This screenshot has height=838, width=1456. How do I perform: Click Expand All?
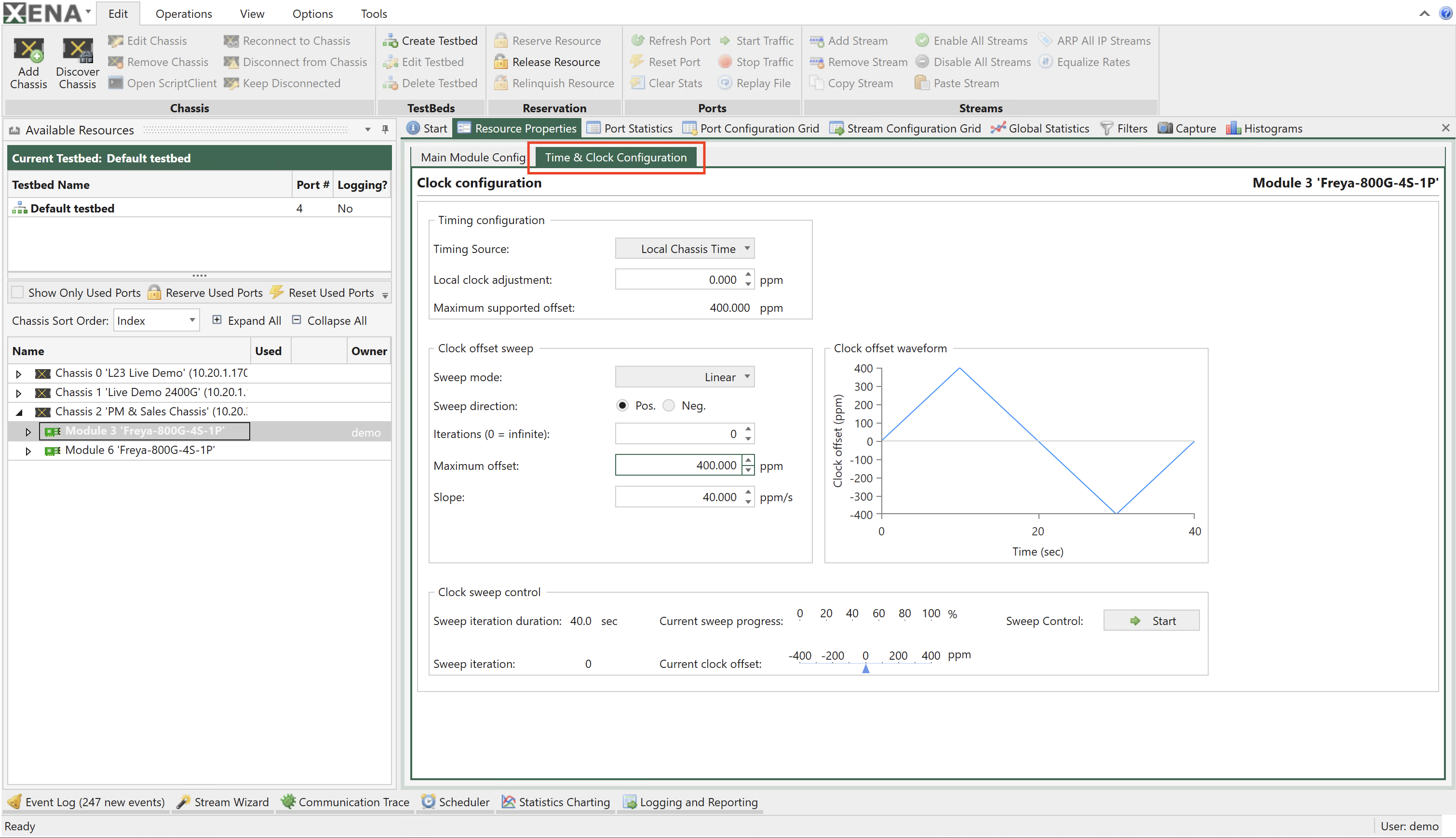(246, 320)
